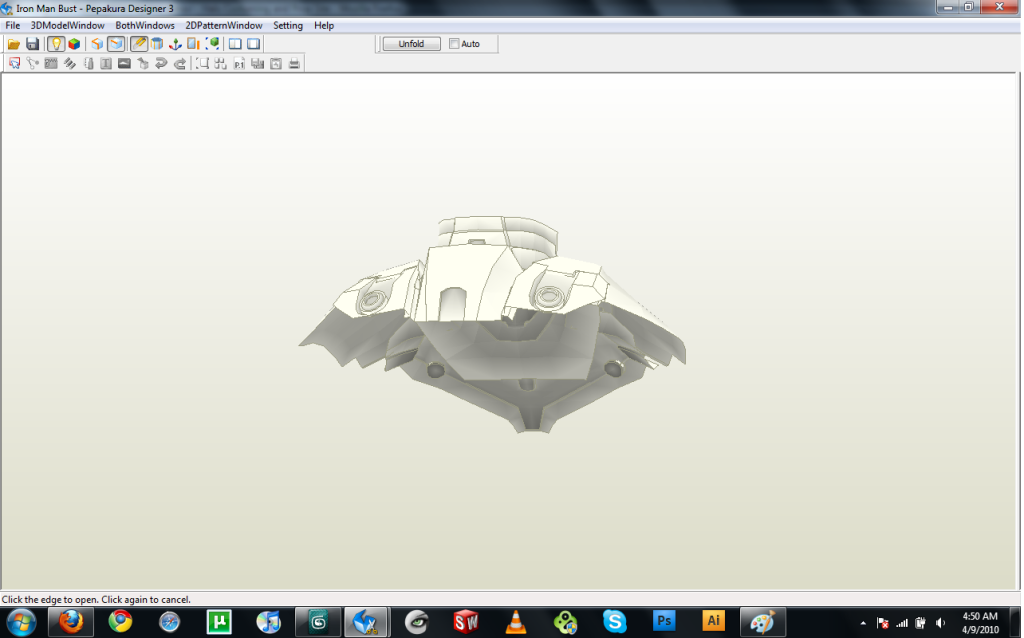Image resolution: width=1024 pixels, height=638 pixels.
Task: Click the Open file folder icon
Action: tap(14, 44)
